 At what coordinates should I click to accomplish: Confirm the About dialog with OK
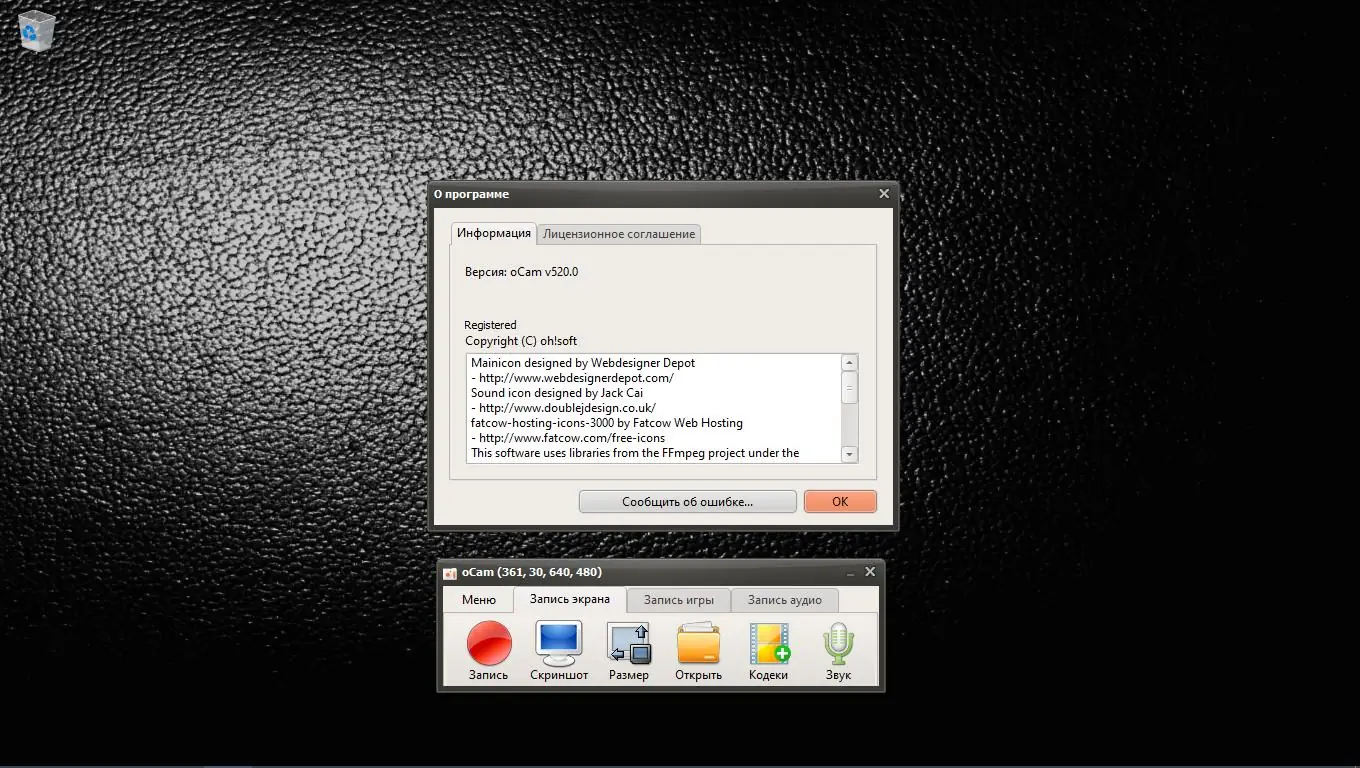(x=840, y=502)
